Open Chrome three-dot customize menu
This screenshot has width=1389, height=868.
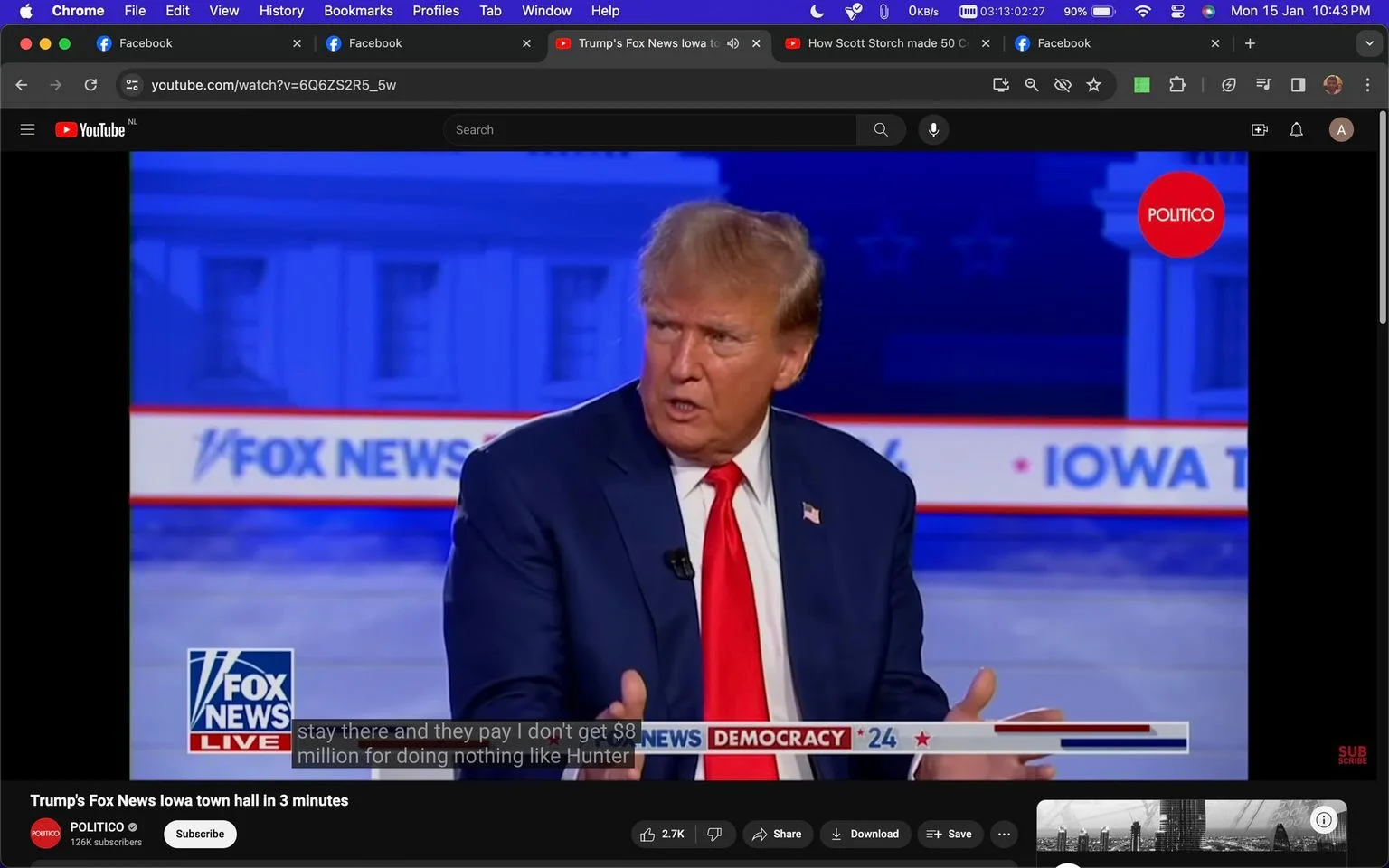coord(1367,84)
